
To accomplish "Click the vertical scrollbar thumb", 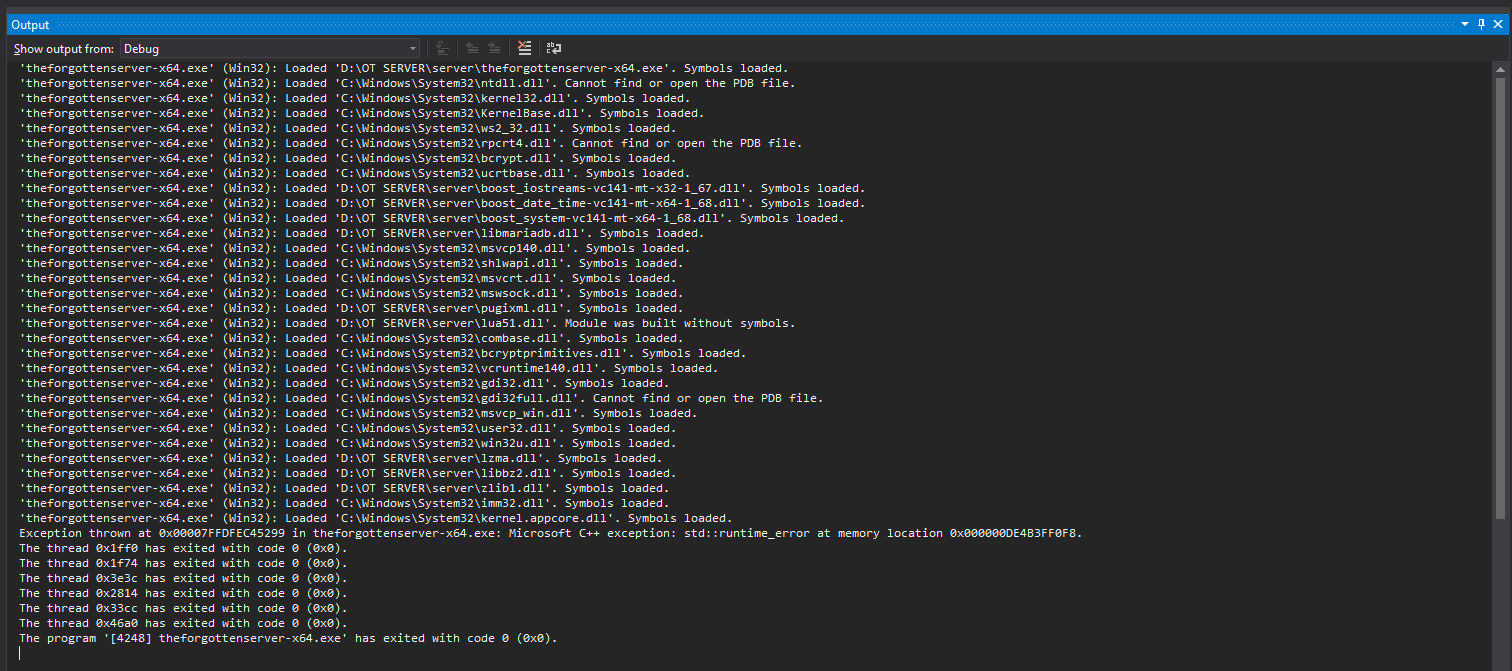I will 1500,297.
